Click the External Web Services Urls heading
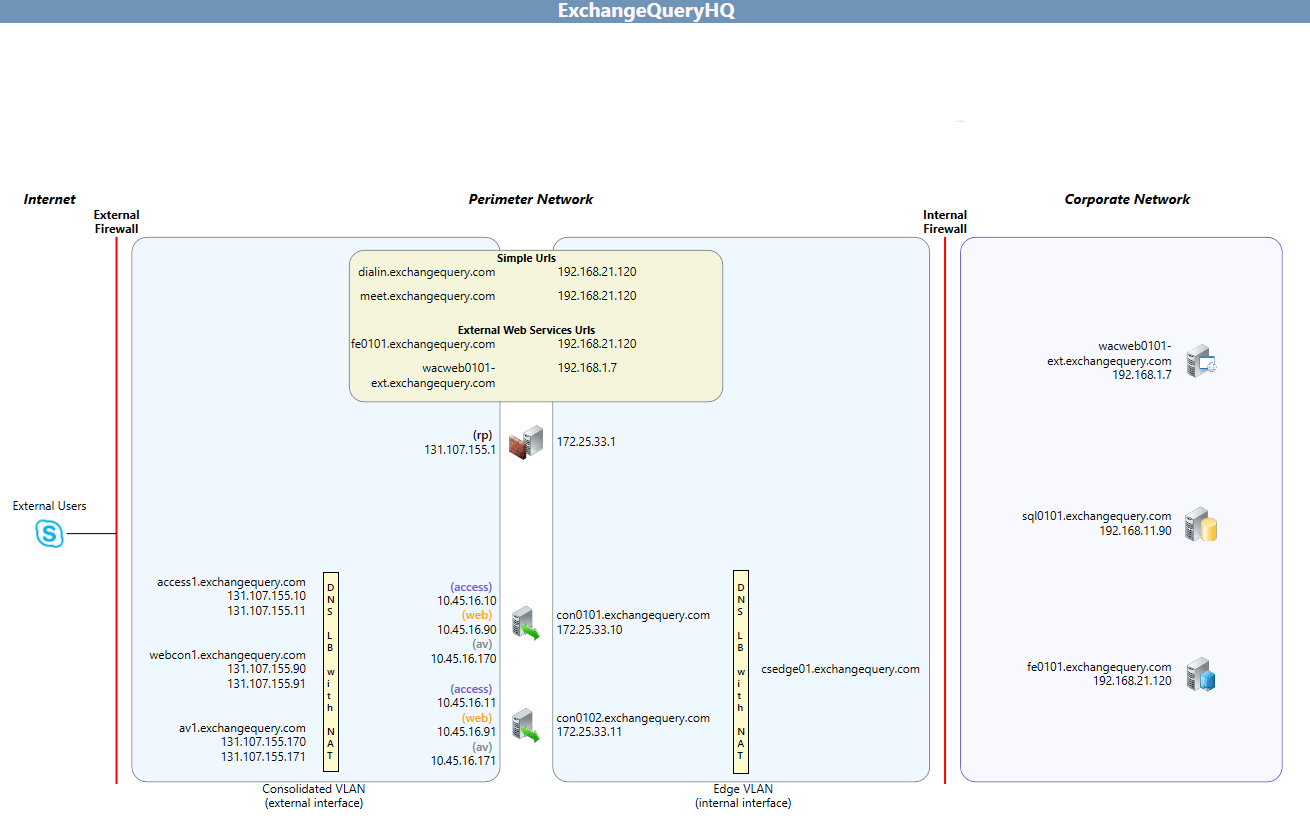Viewport: 1310px width, 830px height. click(x=526, y=330)
